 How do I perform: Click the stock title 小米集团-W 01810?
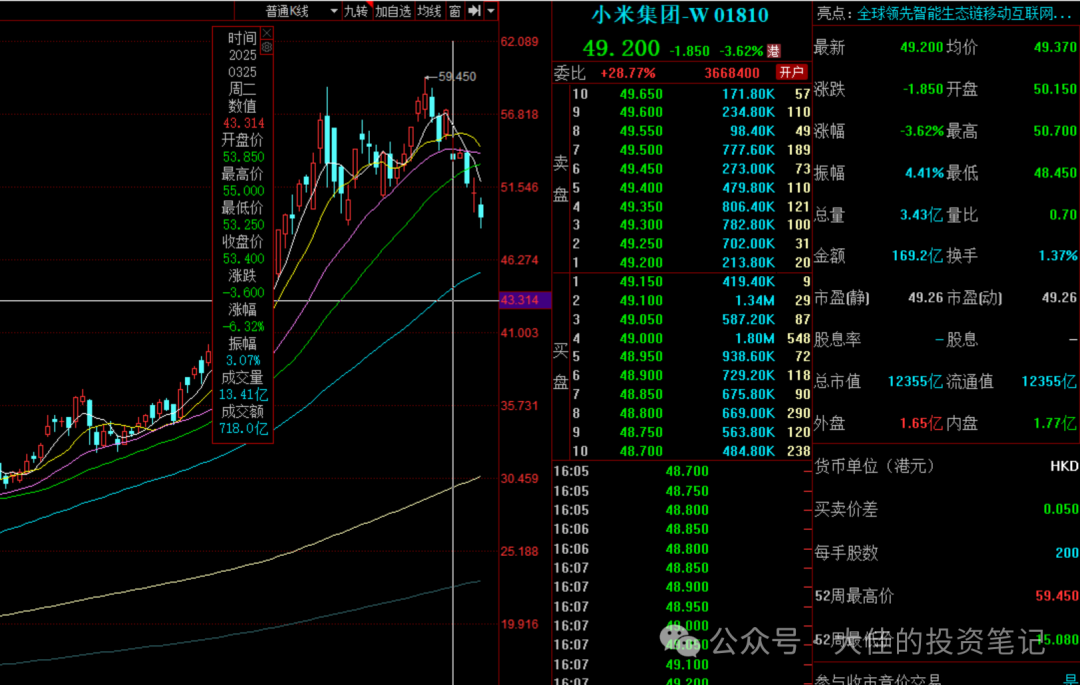click(x=680, y=14)
